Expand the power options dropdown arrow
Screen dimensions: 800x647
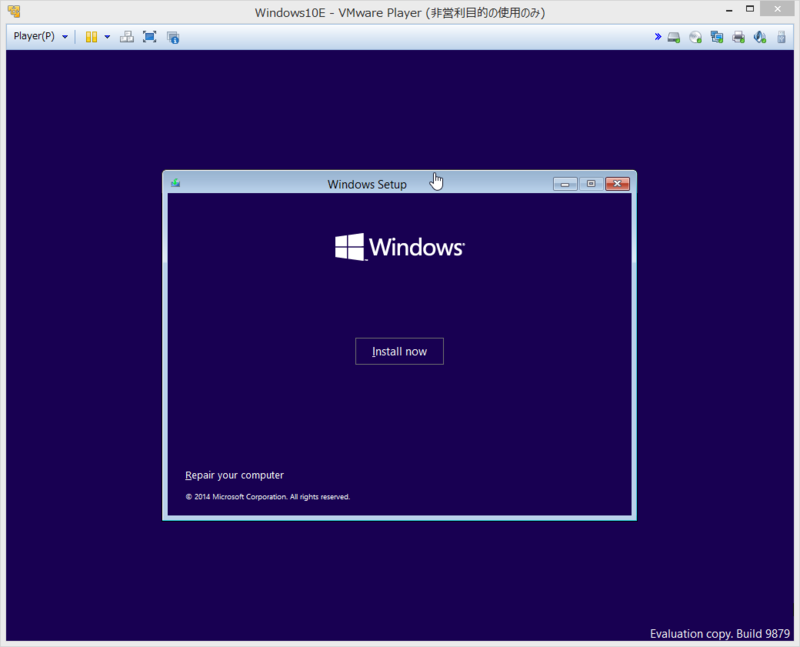click(x=107, y=37)
